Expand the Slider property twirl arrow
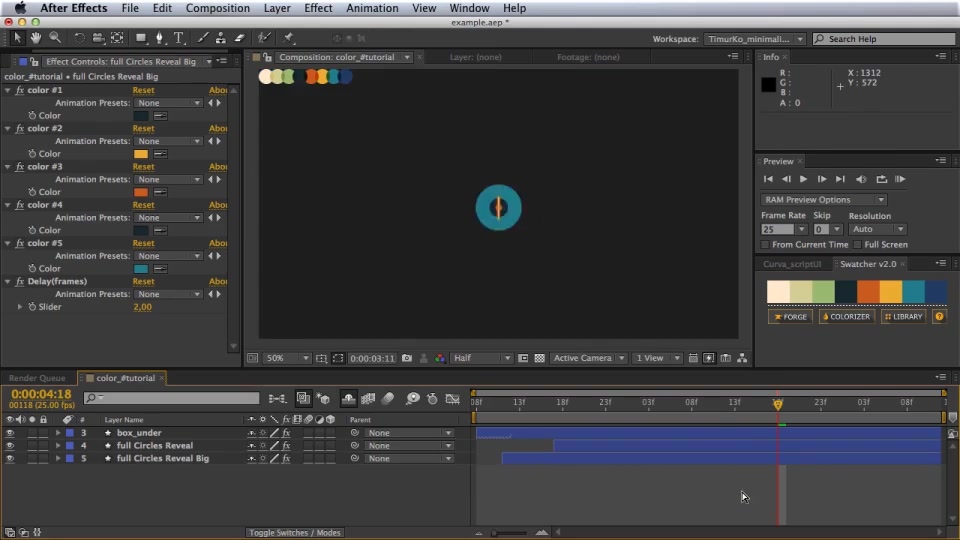This screenshot has width=960, height=540. (20, 307)
